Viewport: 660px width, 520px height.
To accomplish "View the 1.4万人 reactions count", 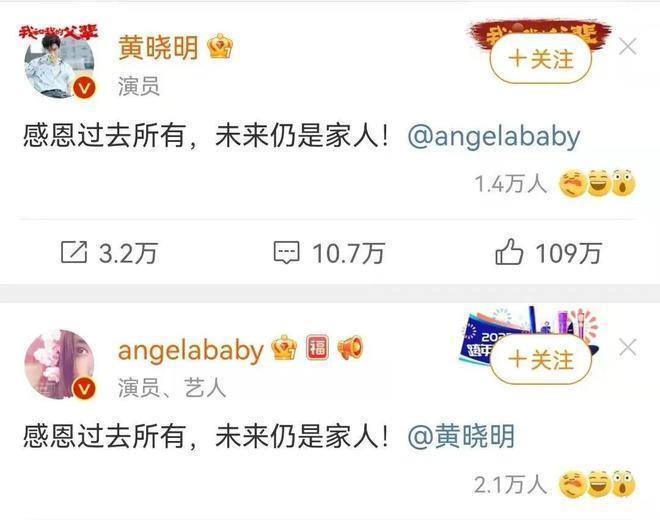I will pos(510,184).
